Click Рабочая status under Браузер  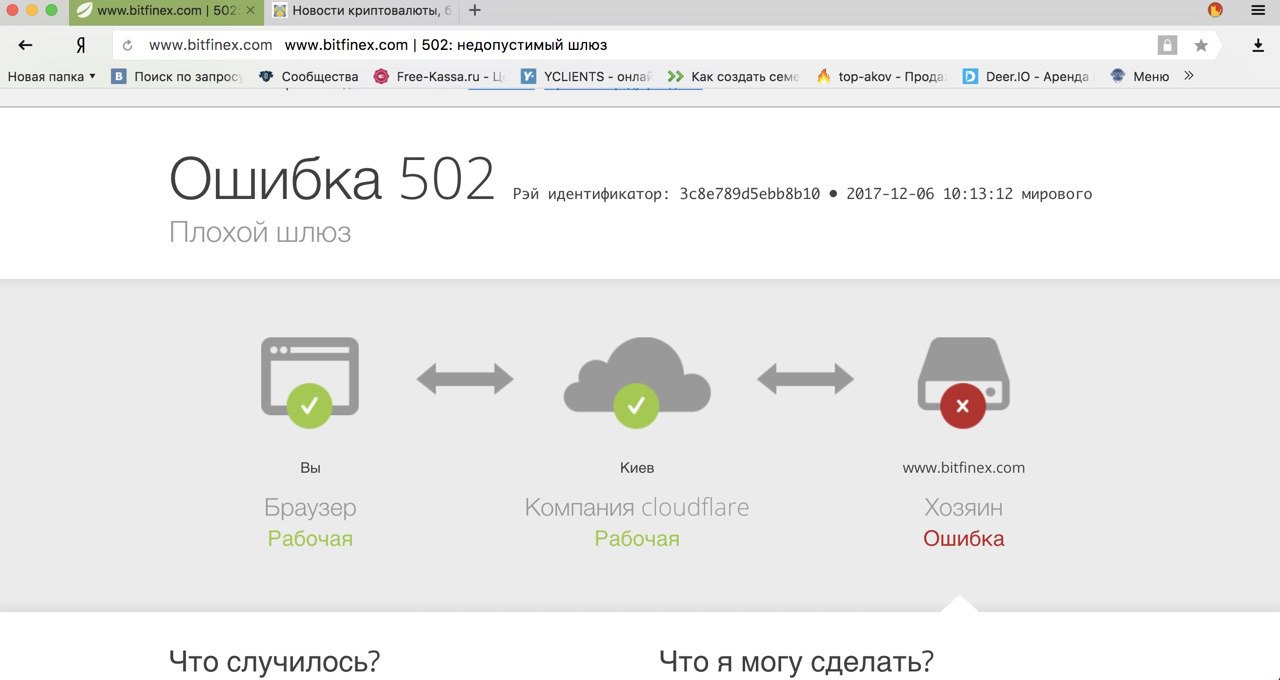(310, 539)
